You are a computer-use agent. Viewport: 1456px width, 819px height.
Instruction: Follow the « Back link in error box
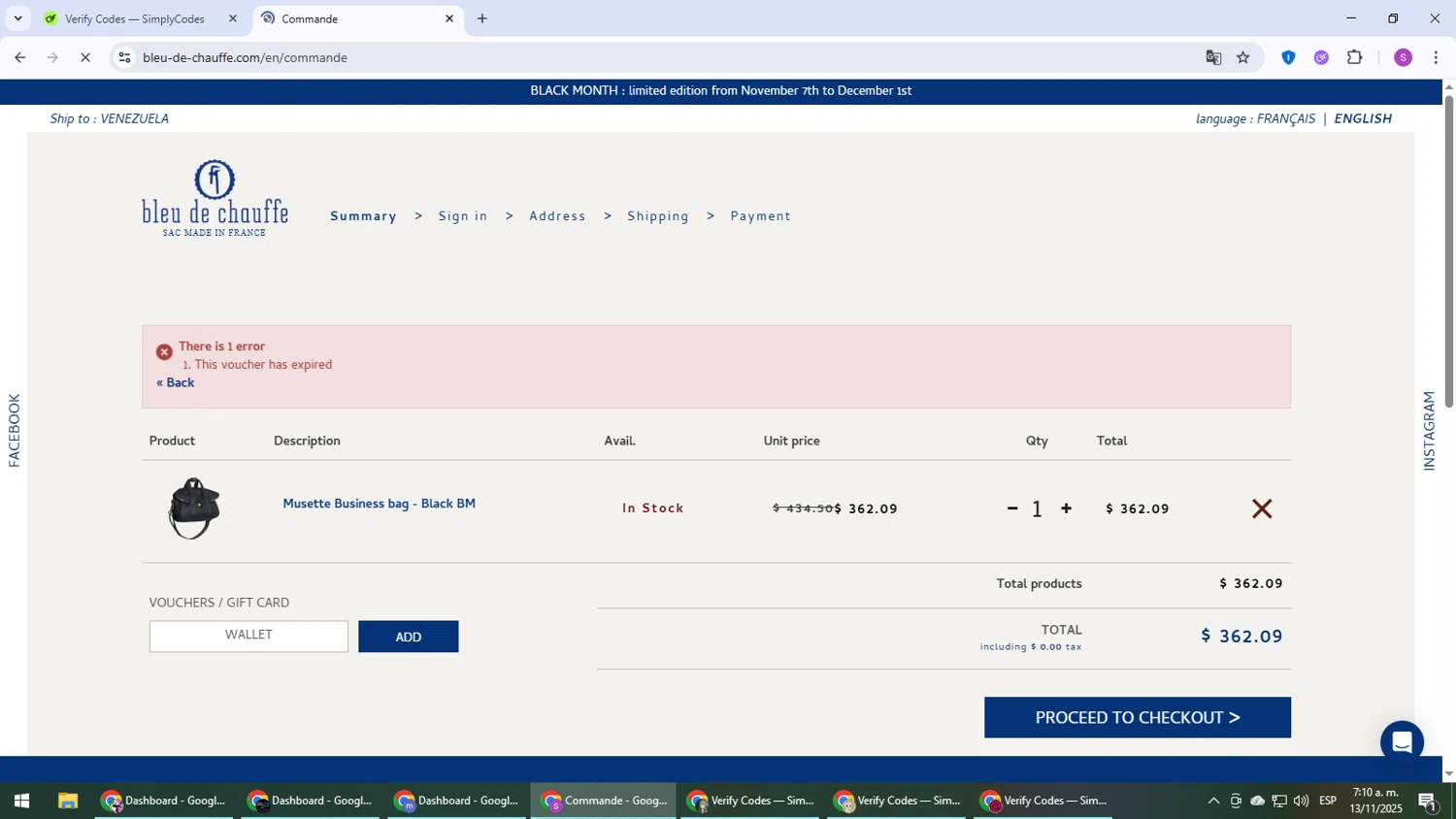176,382
